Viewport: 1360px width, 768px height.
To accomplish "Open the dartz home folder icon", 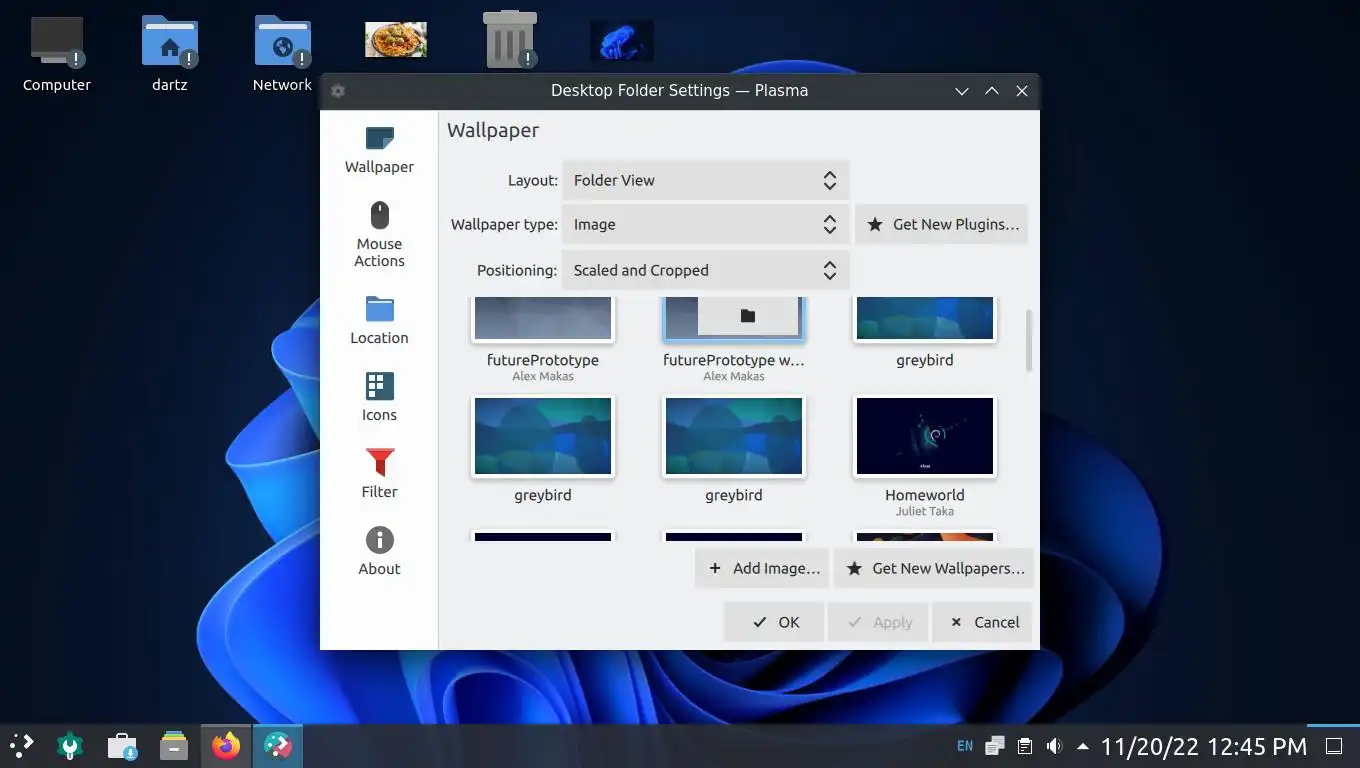I will point(170,54).
